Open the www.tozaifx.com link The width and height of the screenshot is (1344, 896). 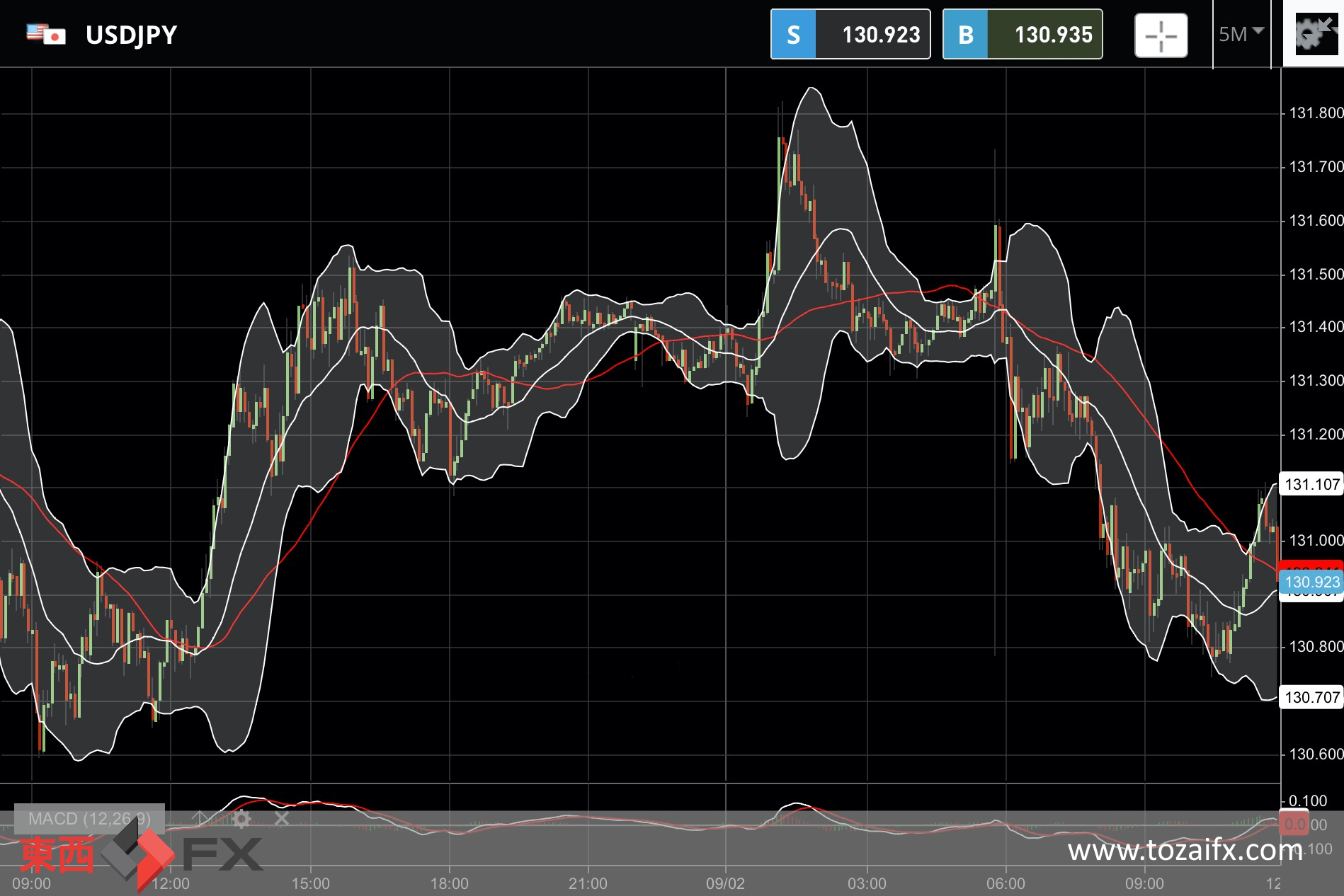1185,849
